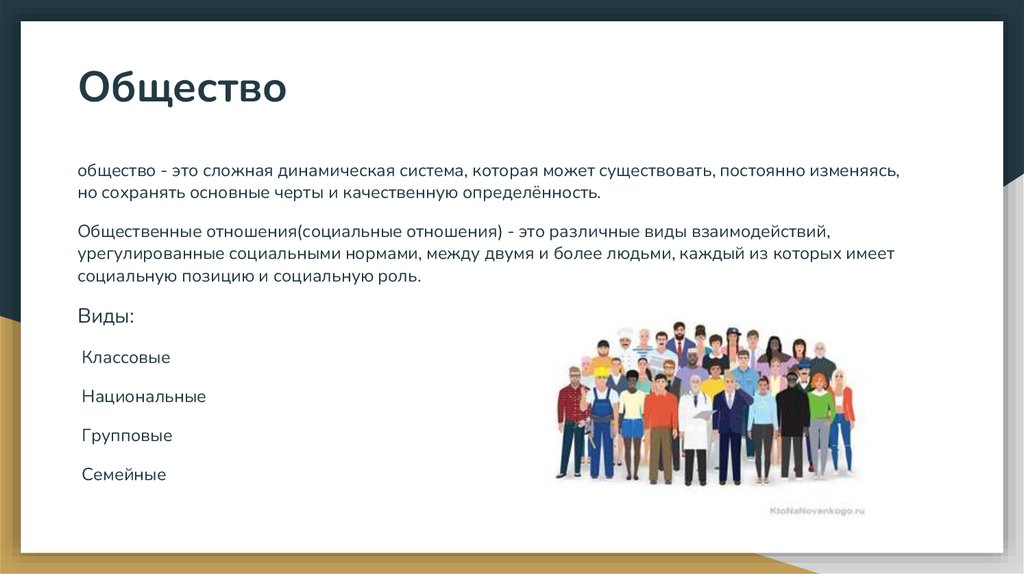Select the "Семейные" list item
Image resolution: width=1024 pixels, height=574 pixels.
[124, 475]
